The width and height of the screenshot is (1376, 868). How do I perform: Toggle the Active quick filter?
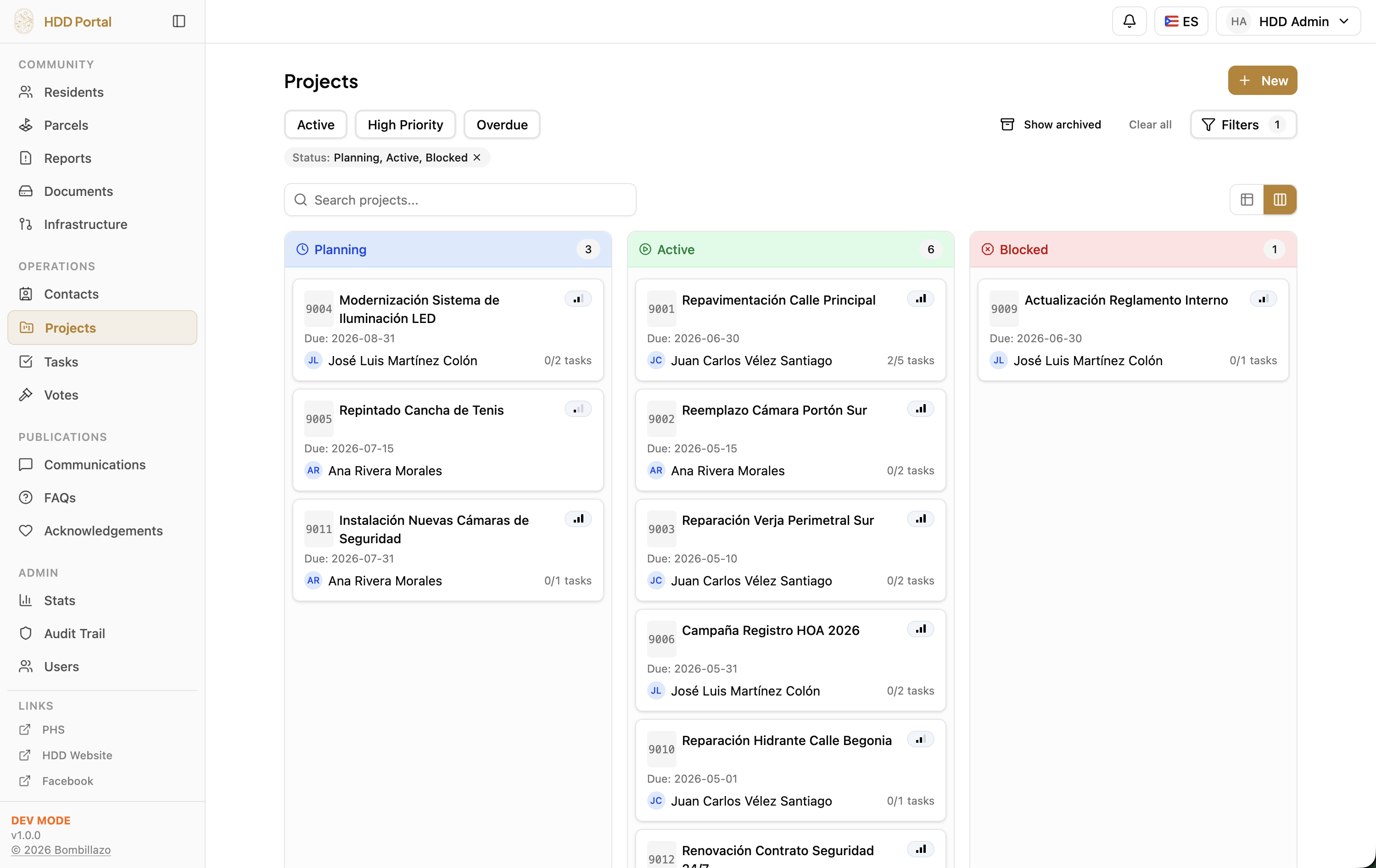pyautogui.click(x=315, y=124)
